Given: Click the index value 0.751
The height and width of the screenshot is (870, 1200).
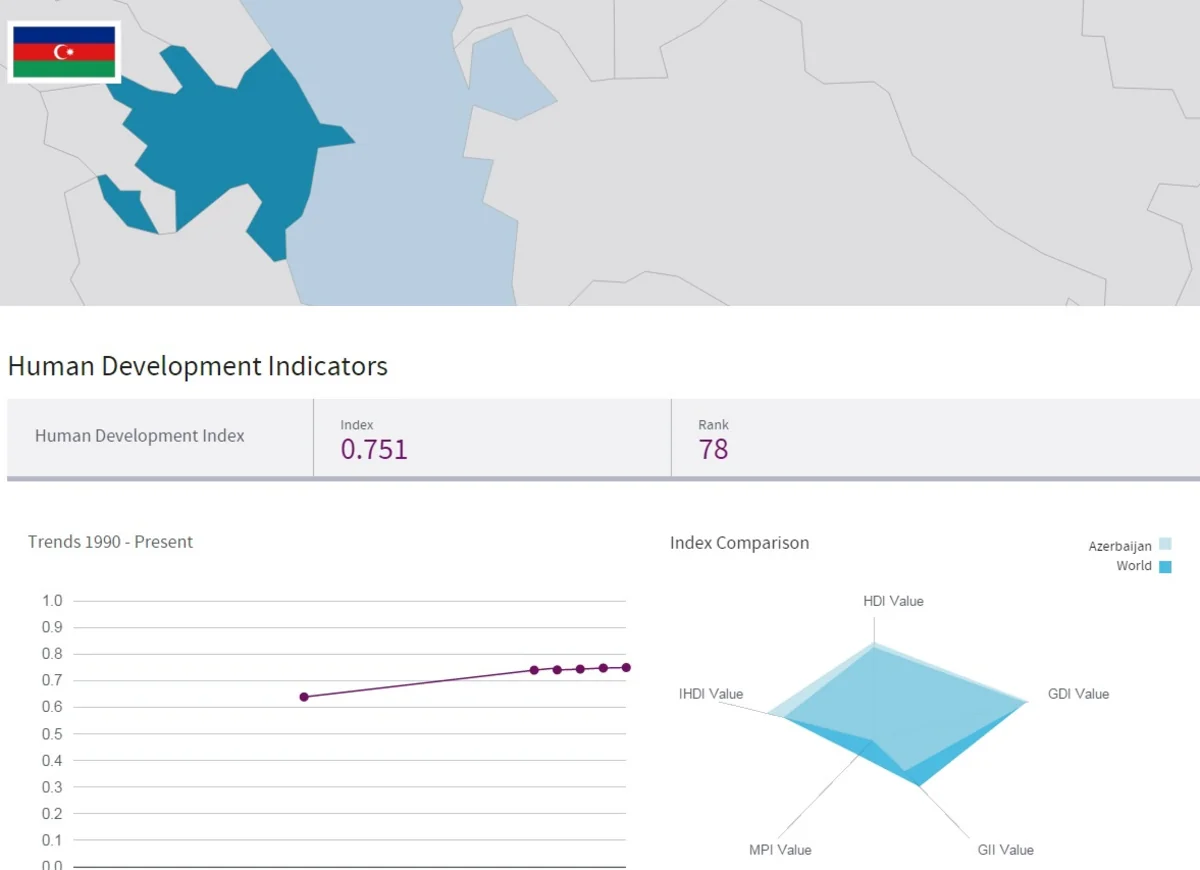Looking at the screenshot, I should 374,450.
